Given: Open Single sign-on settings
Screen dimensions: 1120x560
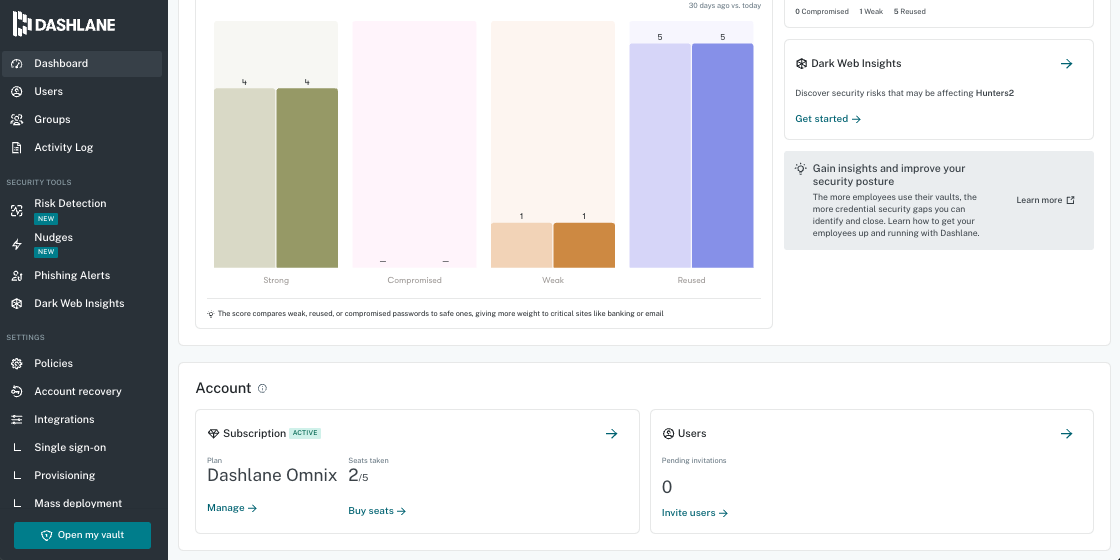Looking at the screenshot, I should 82,447.
